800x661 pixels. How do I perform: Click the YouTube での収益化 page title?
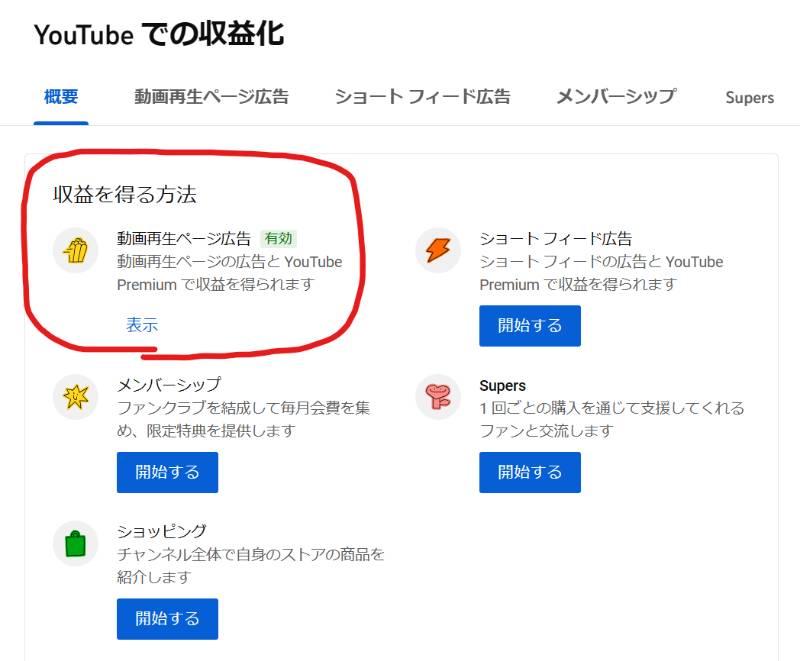[159, 35]
